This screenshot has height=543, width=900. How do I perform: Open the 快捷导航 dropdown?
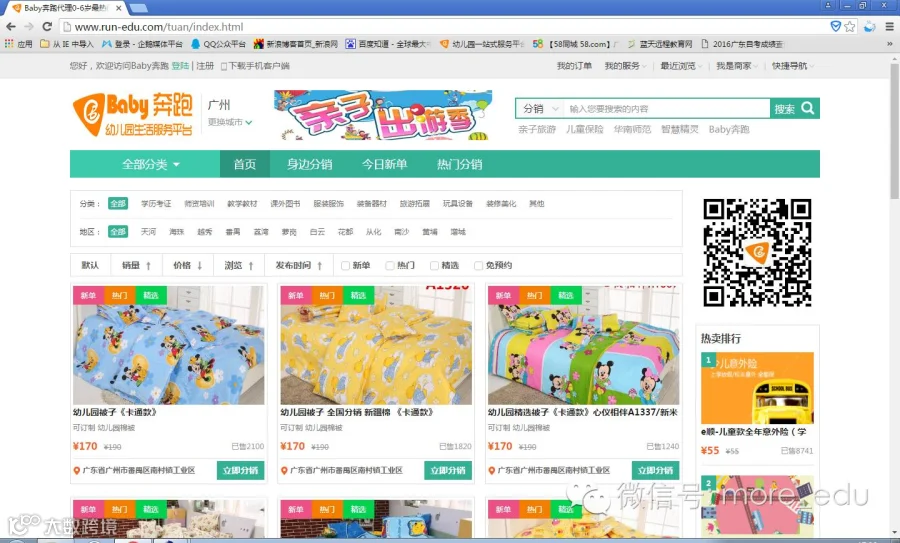(792, 65)
